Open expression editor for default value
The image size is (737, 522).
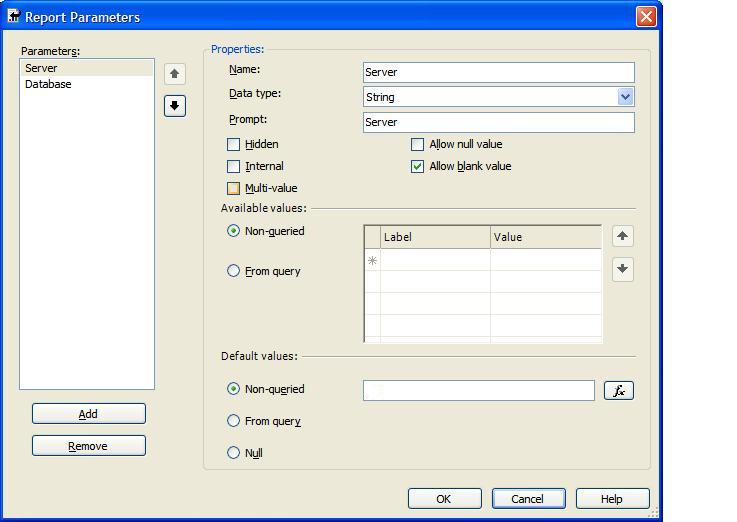(619, 391)
